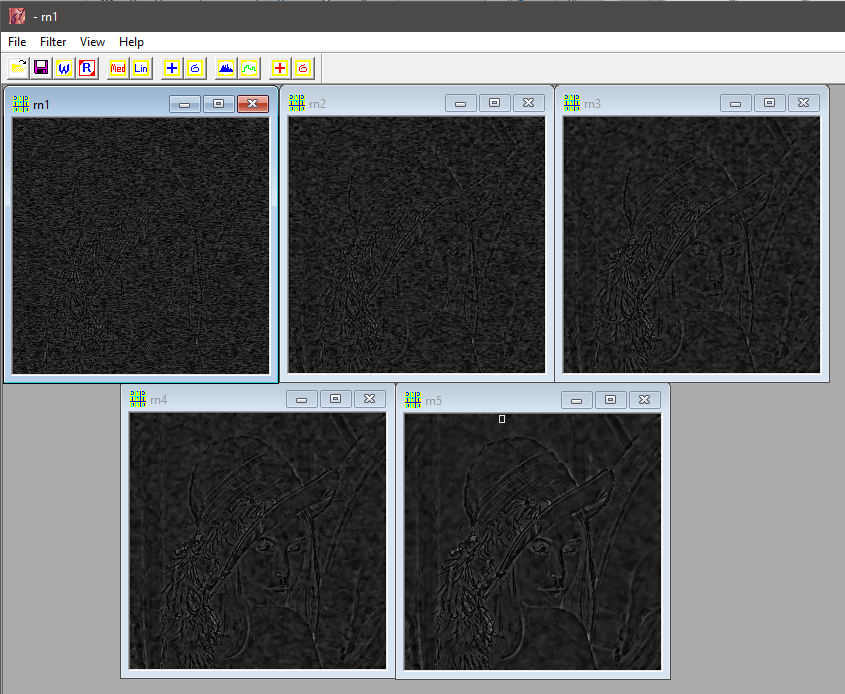845x694 pixels.
Task: Open the Help menu
Action: coord(131,42)
